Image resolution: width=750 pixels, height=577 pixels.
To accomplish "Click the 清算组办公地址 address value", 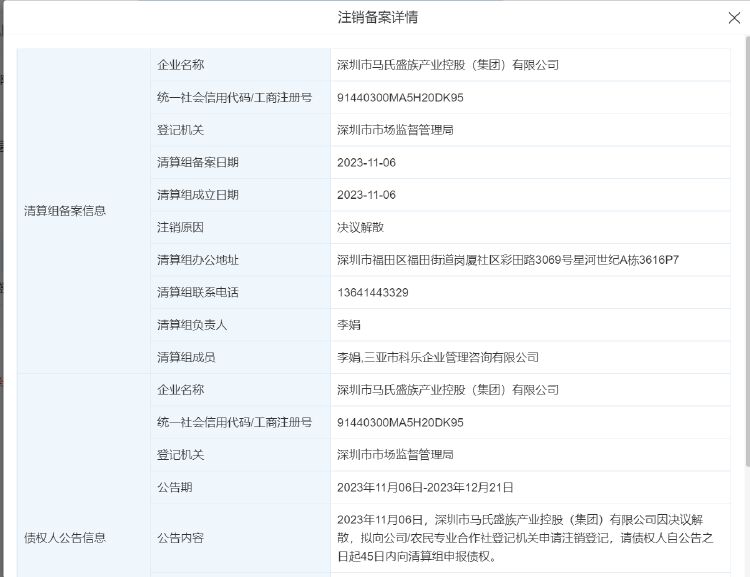I will pos(508,260).
